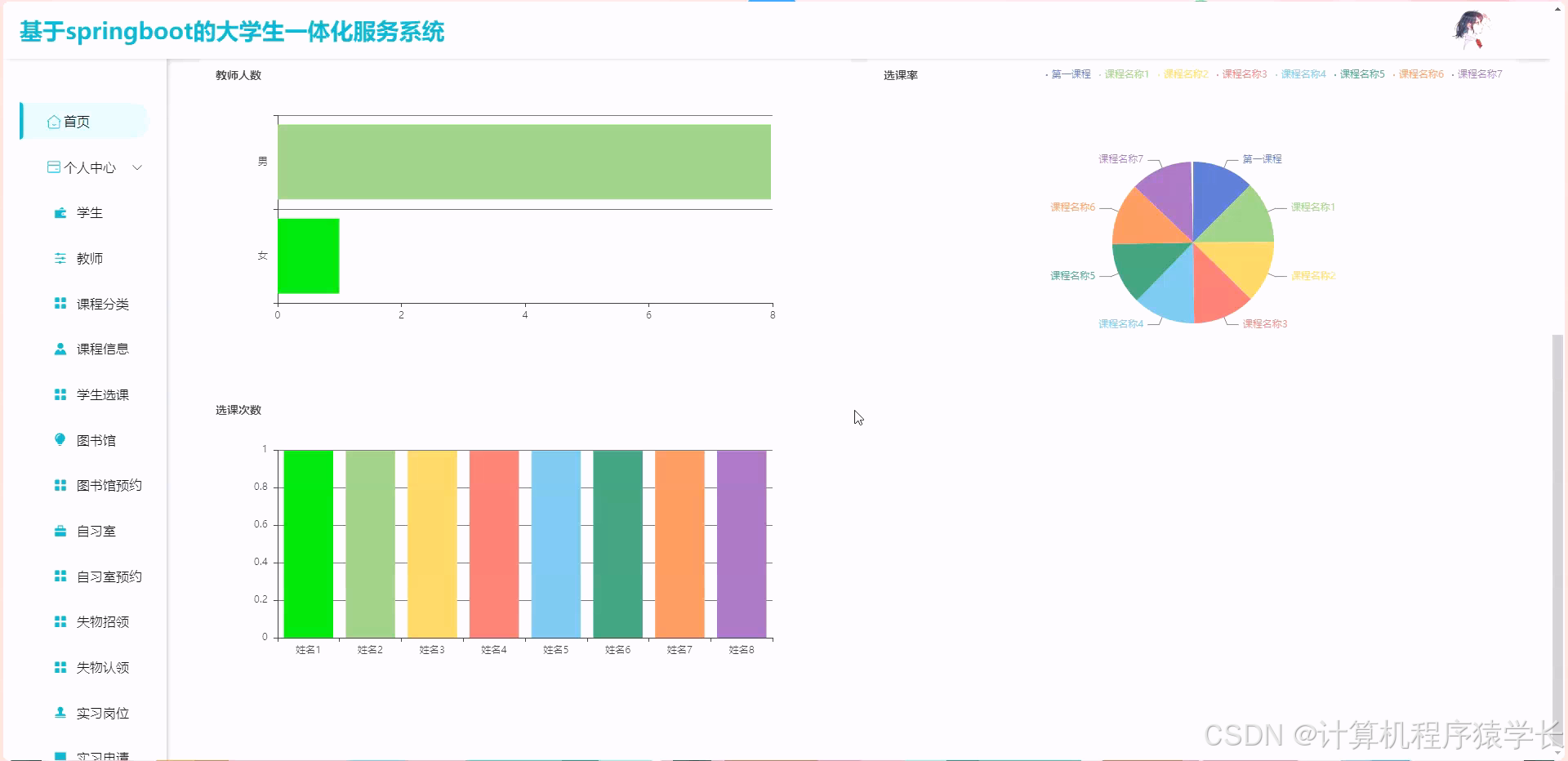Click the 失物招领 icon
1568x761 pixels.
tap(59, 621)
